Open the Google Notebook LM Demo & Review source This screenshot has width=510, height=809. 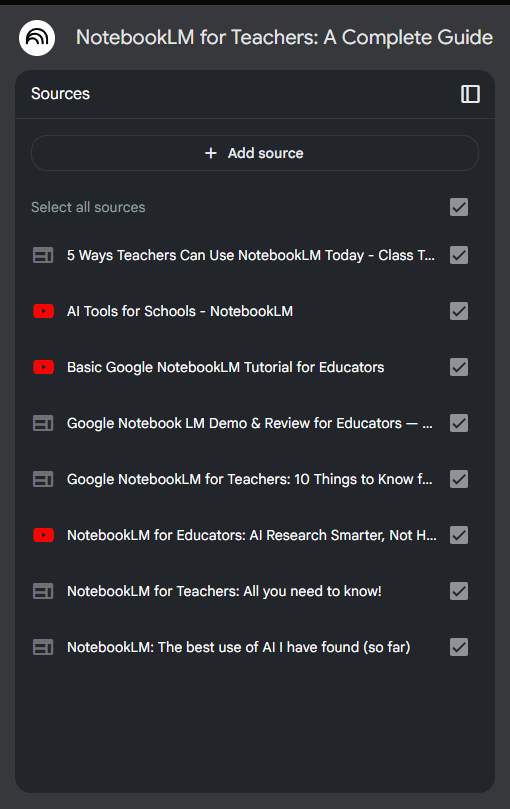pyautogui.click(x=250, y=424)
